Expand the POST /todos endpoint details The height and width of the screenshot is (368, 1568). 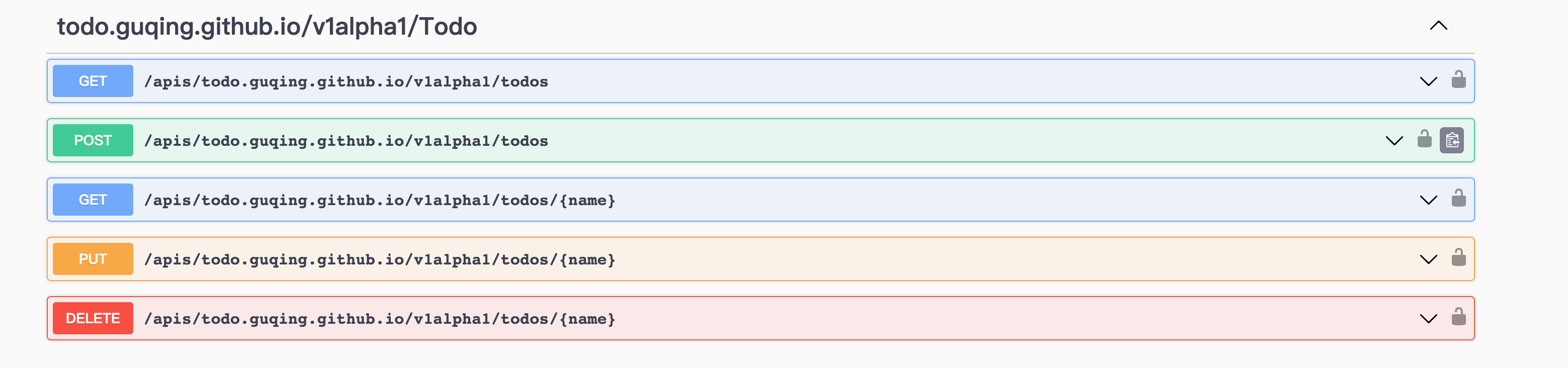[x=1395, y=140]
